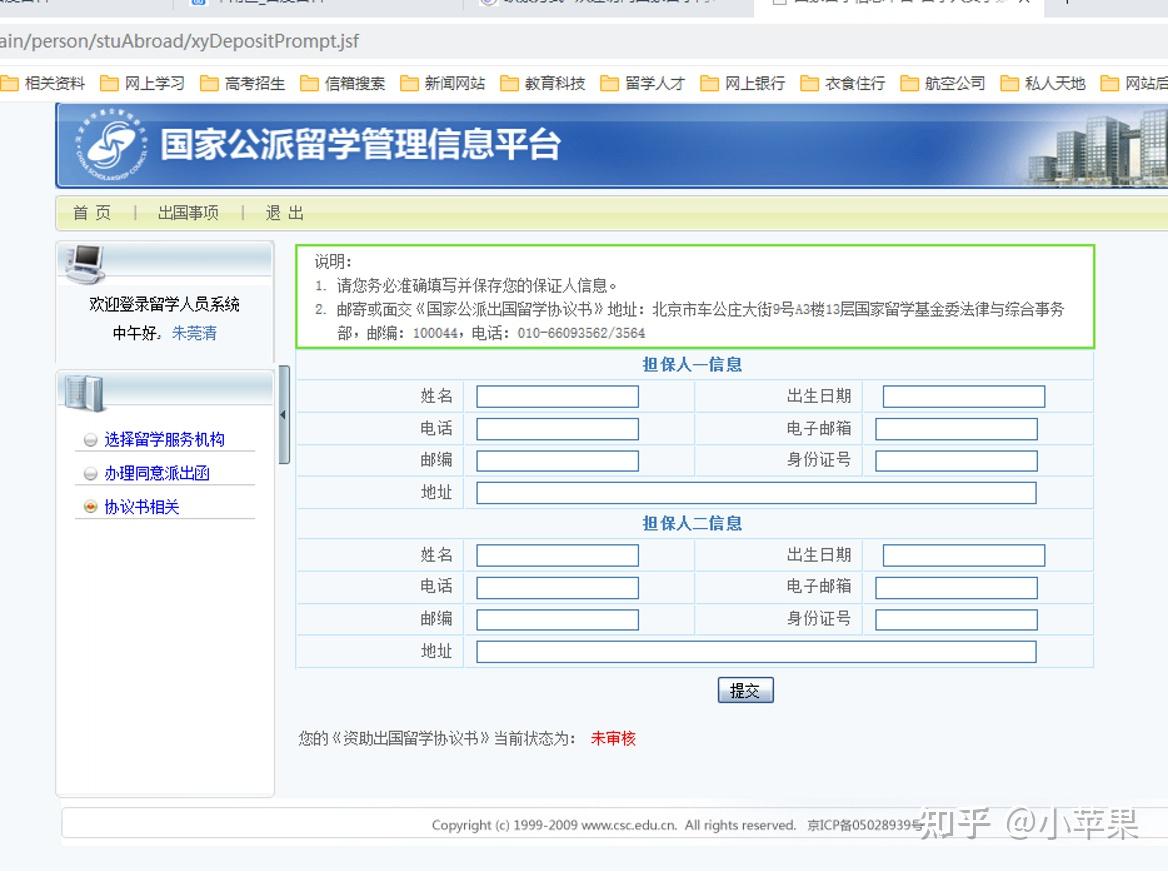The width and height of the screenshot is (1168, 872).
Task: Click the China Scholarship Council logo
Action: pos(112,144)
